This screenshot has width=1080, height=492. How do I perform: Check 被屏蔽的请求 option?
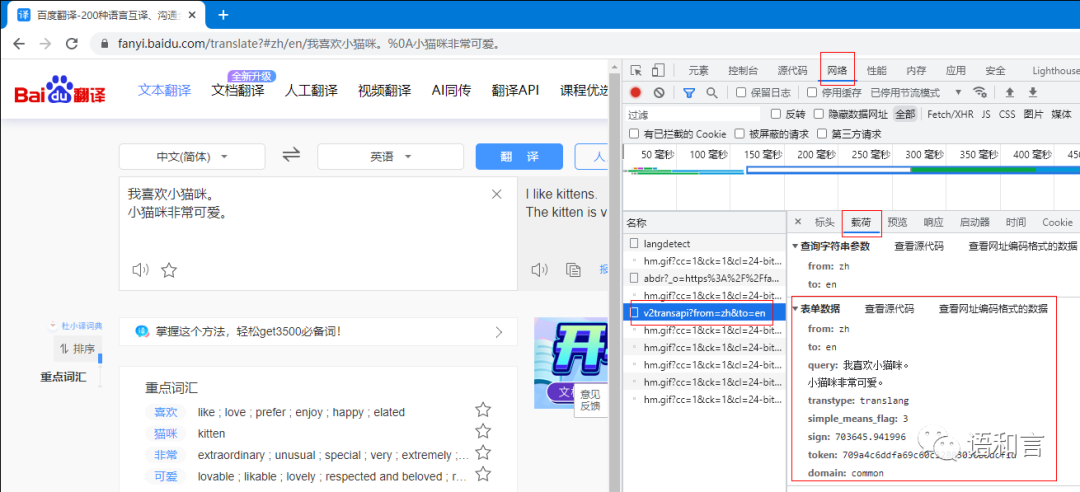tap(739, 134)
